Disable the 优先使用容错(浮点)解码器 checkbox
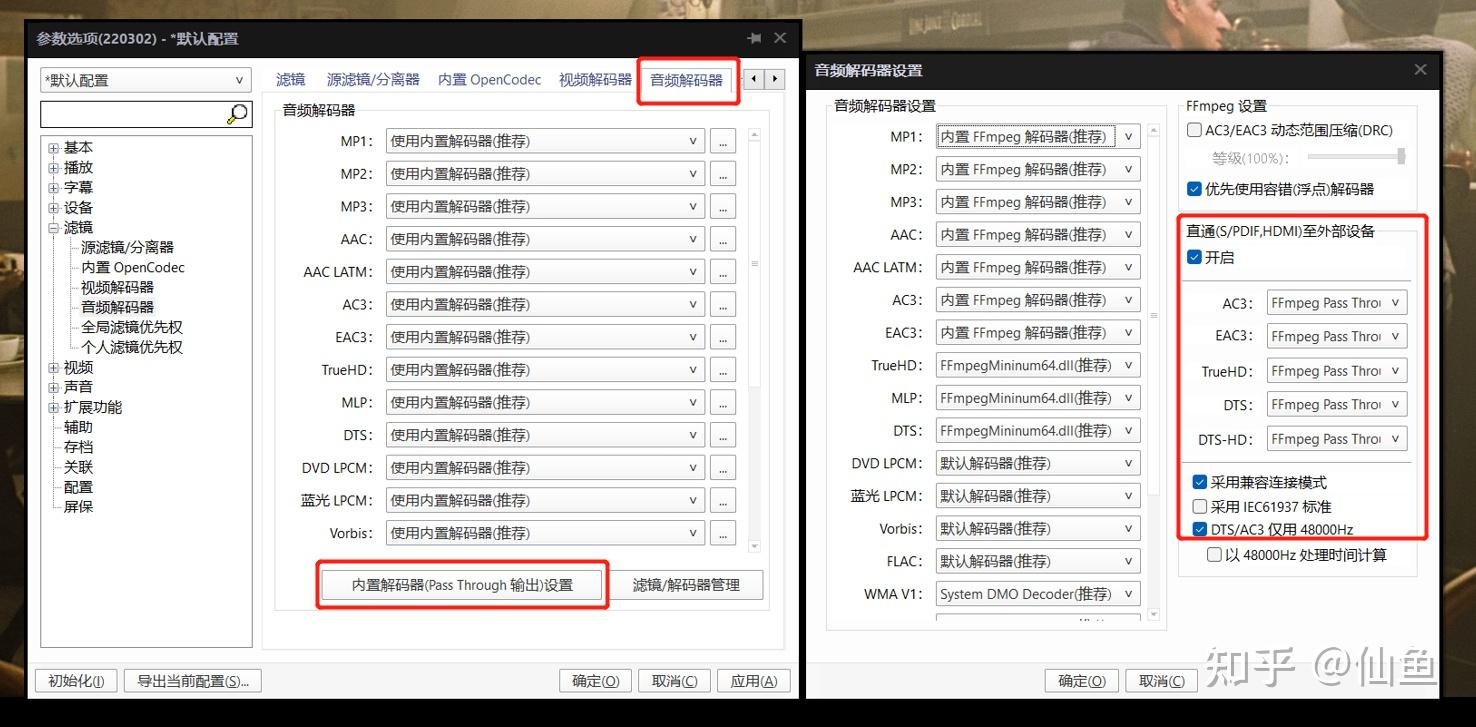Image resolution: width=1476 pixels, height=727 pixels. [x=1194, y=190]
